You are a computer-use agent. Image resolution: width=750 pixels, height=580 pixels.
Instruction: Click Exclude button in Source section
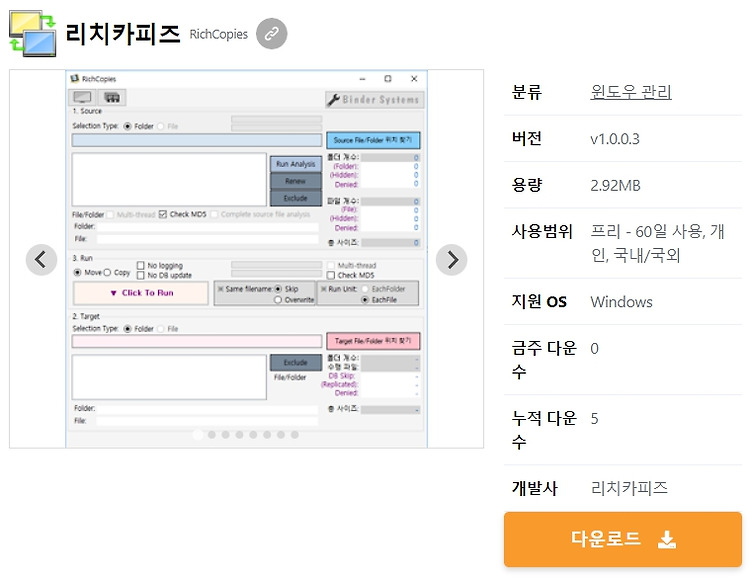click(296, 198)
